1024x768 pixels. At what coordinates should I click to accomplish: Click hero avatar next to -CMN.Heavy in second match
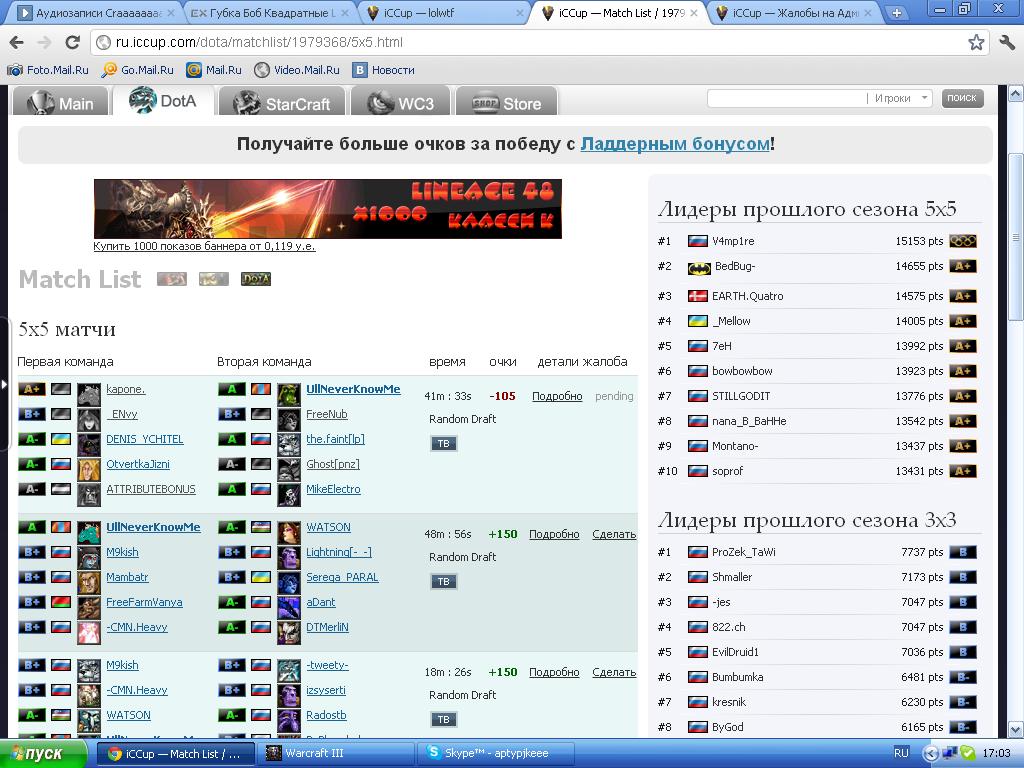click(89, 632)
